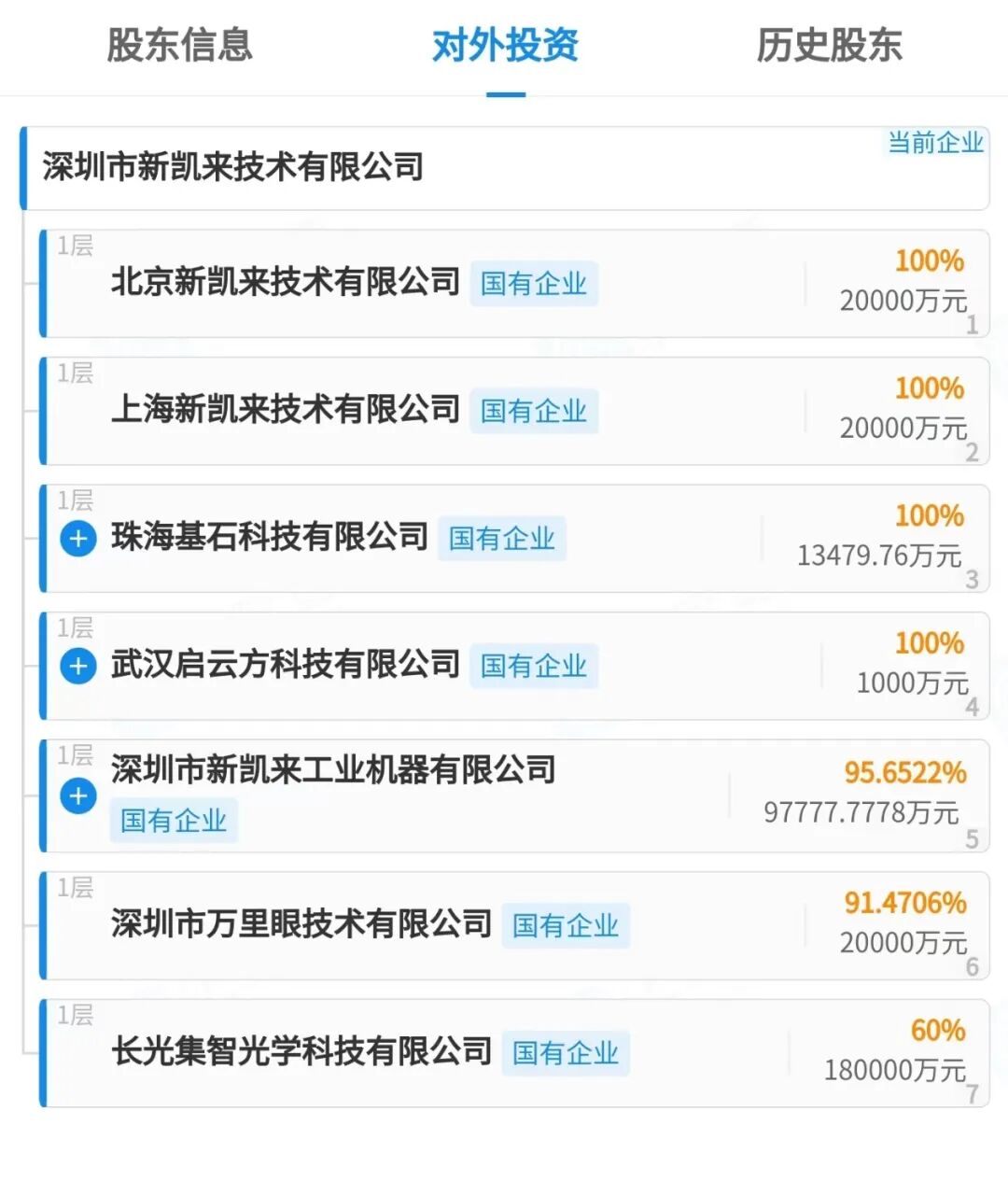This screenshot has width=1008, height=1182.
Task: Select the 对外投资 tab
Action: (505, 45)
